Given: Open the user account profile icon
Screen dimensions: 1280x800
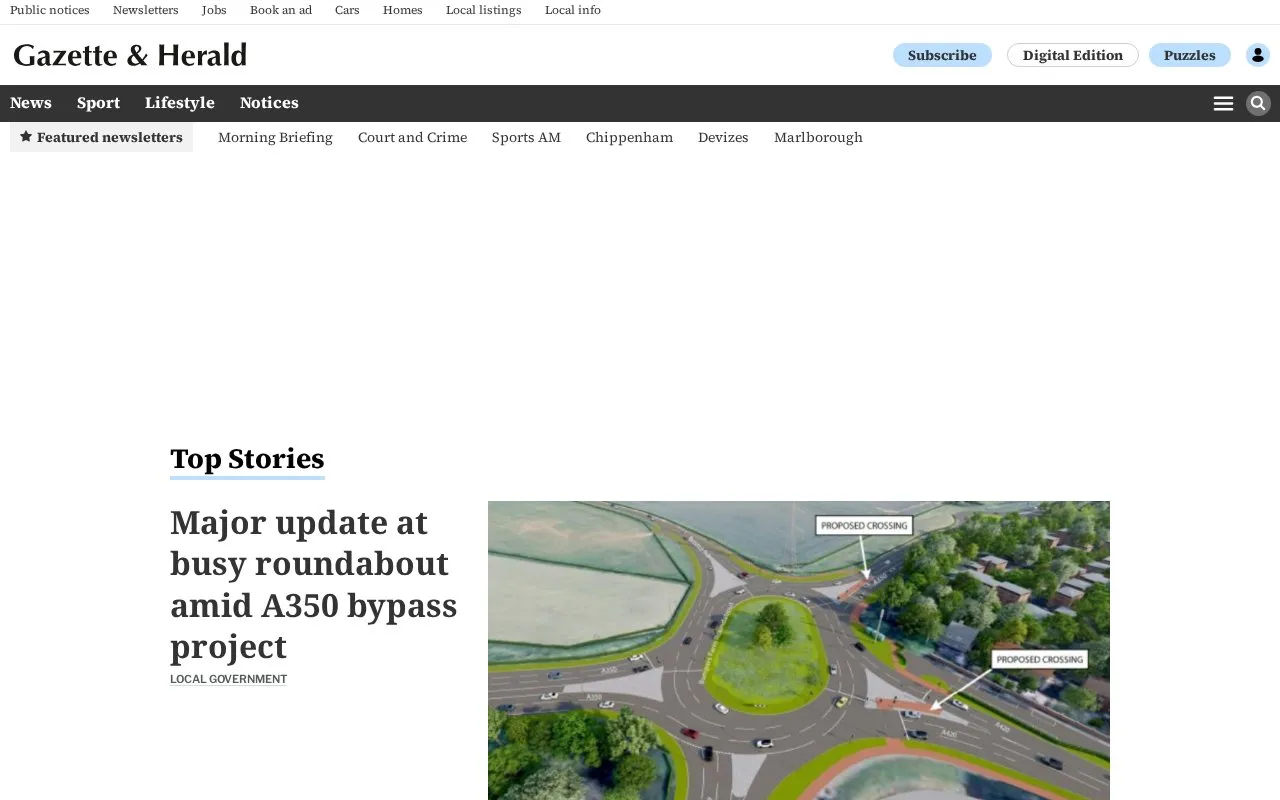Looking at the screenshot, I should coord(1258,55).
